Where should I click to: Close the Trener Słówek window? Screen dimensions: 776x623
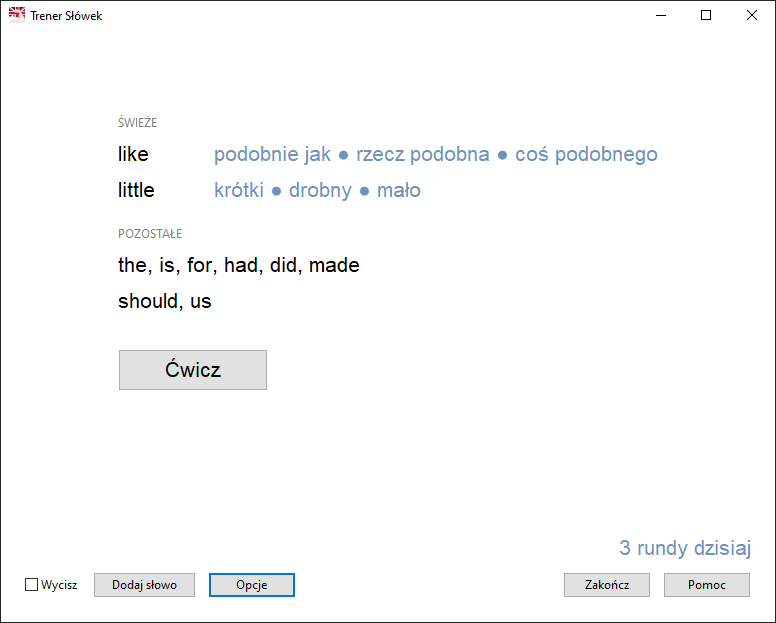pos(752,15)
